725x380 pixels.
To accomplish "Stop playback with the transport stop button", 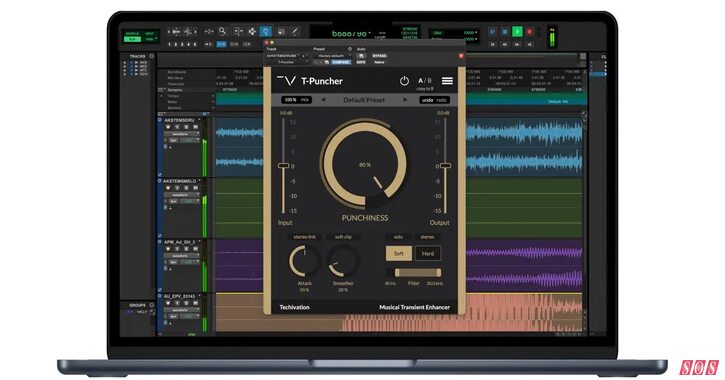I will [505, 32].
